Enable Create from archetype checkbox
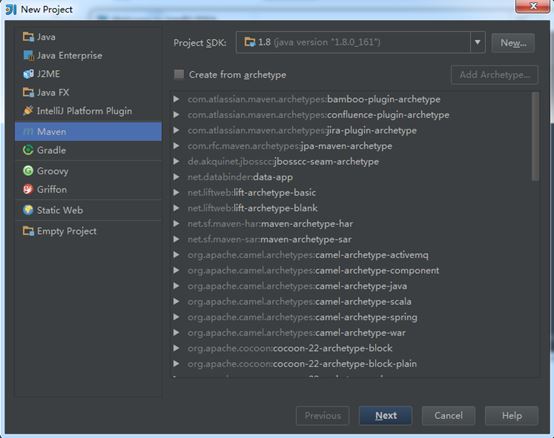 pos(179,75)
